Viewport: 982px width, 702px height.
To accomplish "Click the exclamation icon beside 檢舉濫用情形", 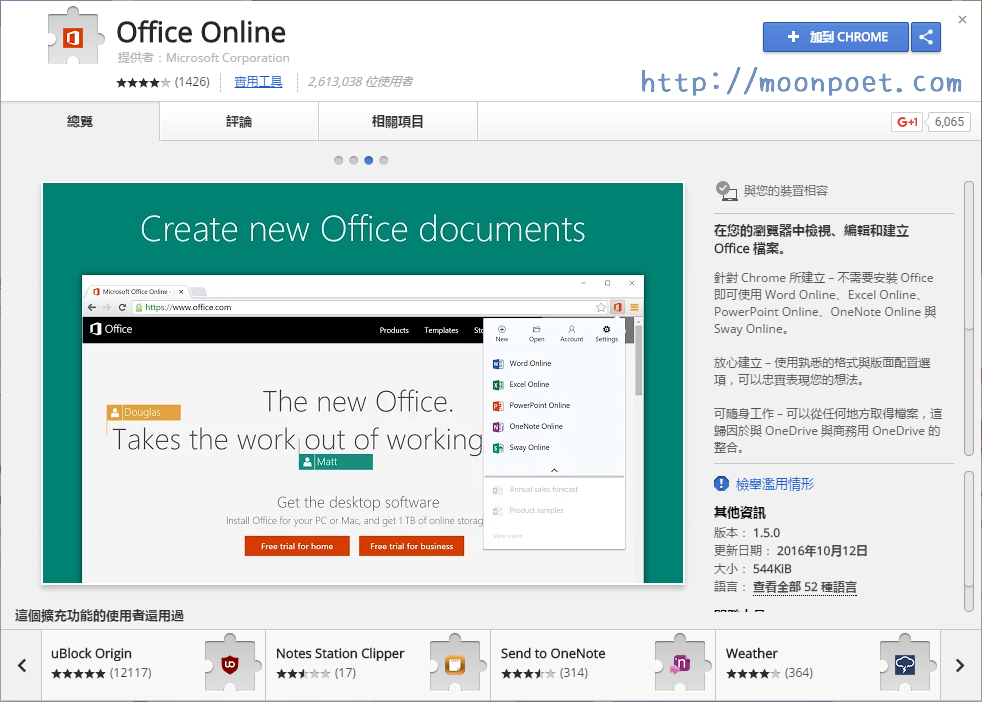I will tap(721, 483).
